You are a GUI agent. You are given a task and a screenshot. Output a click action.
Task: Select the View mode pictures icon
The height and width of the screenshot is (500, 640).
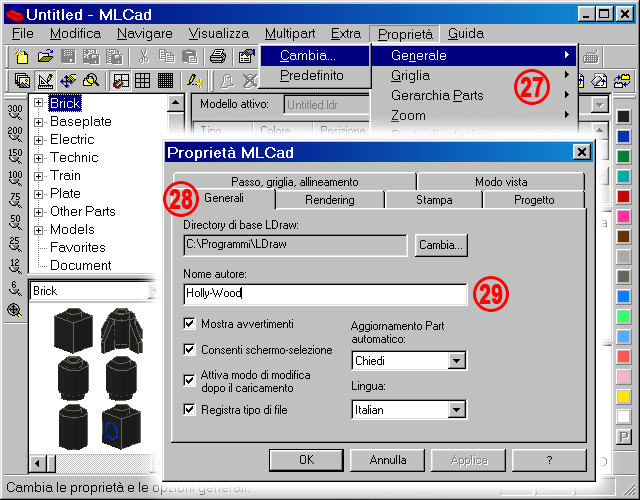coord(22,80)
